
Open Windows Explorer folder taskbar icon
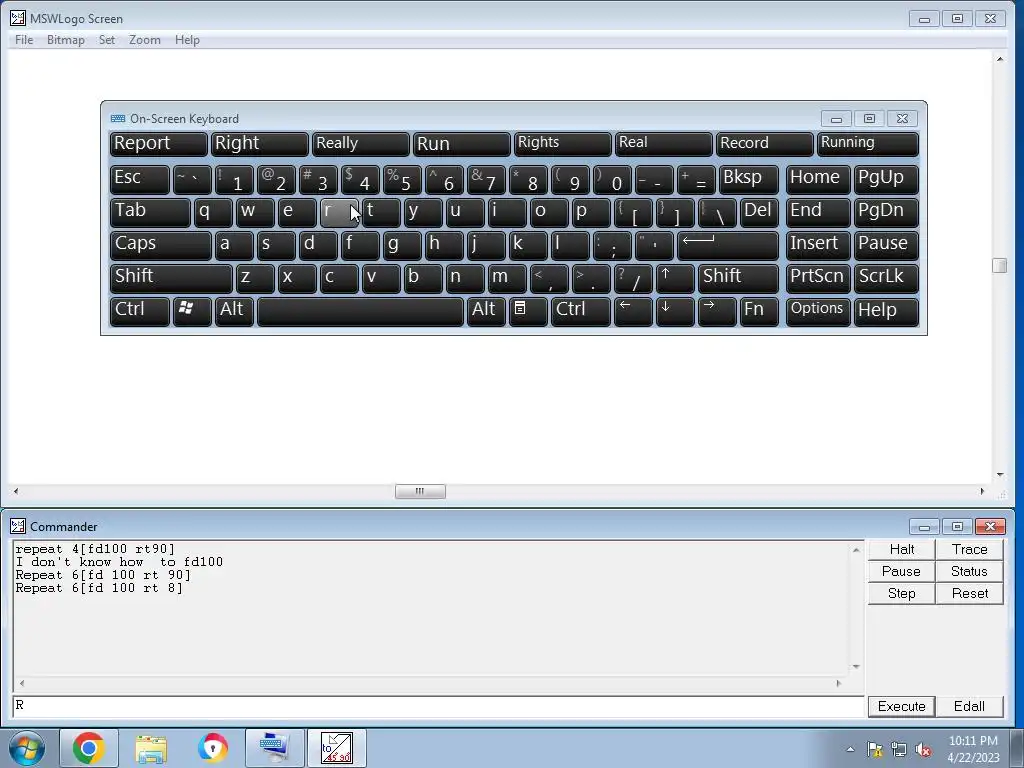point(151,748)
